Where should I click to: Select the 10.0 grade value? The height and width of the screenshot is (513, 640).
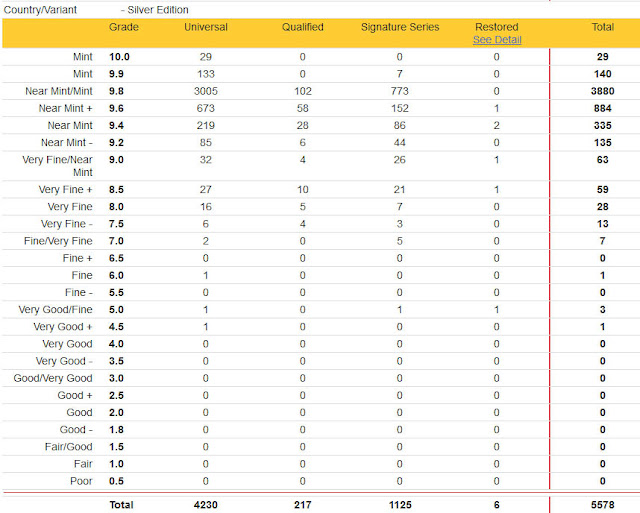119,57
